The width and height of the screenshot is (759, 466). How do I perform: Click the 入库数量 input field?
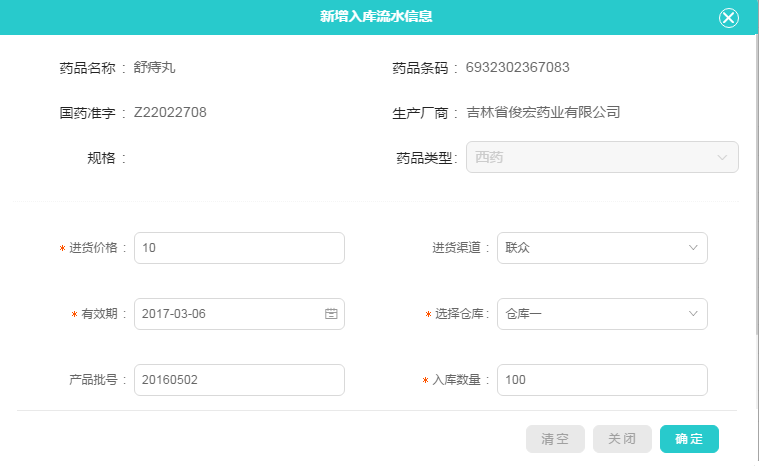602,380
